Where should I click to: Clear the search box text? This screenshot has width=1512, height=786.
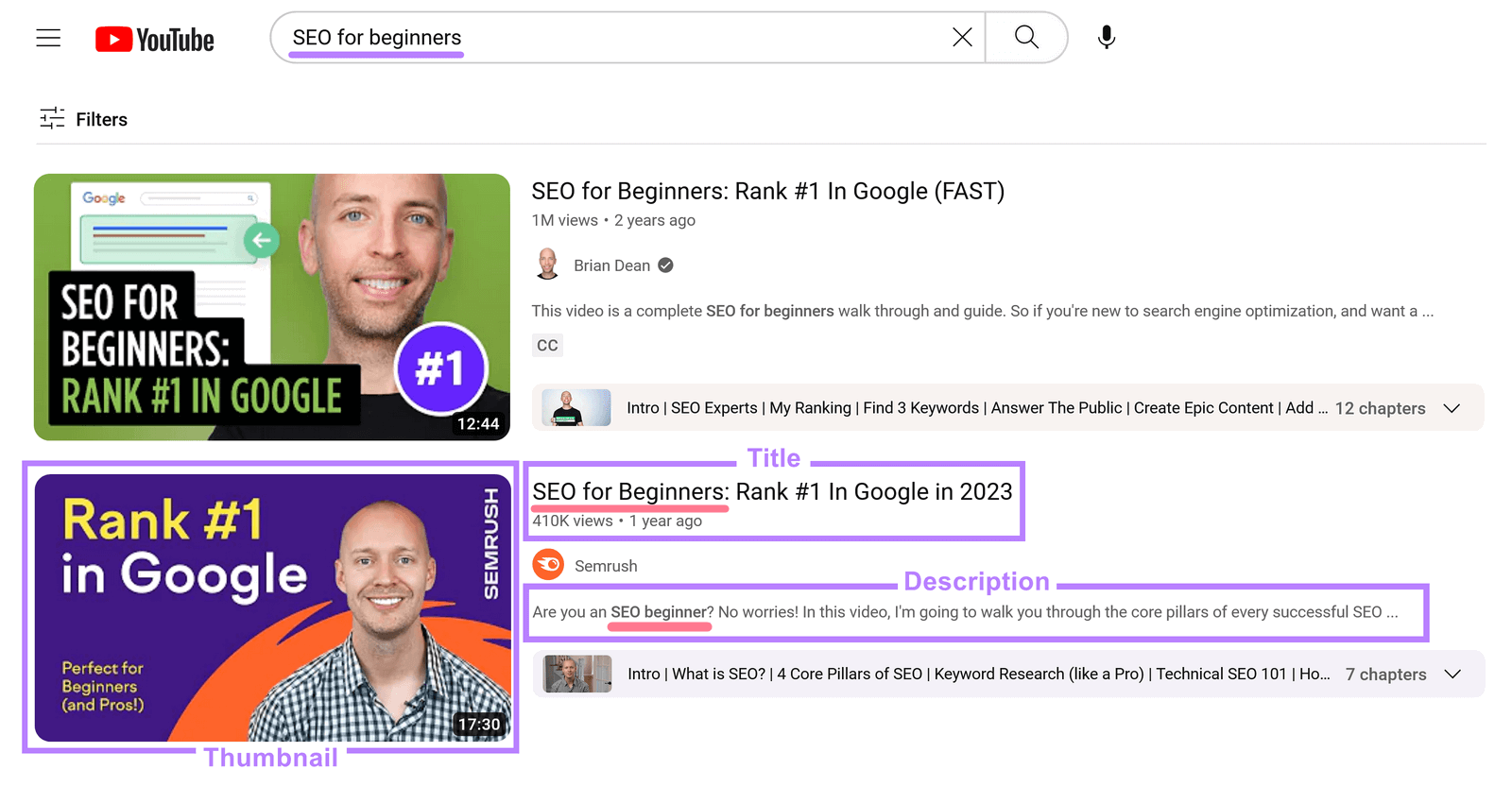961,38
